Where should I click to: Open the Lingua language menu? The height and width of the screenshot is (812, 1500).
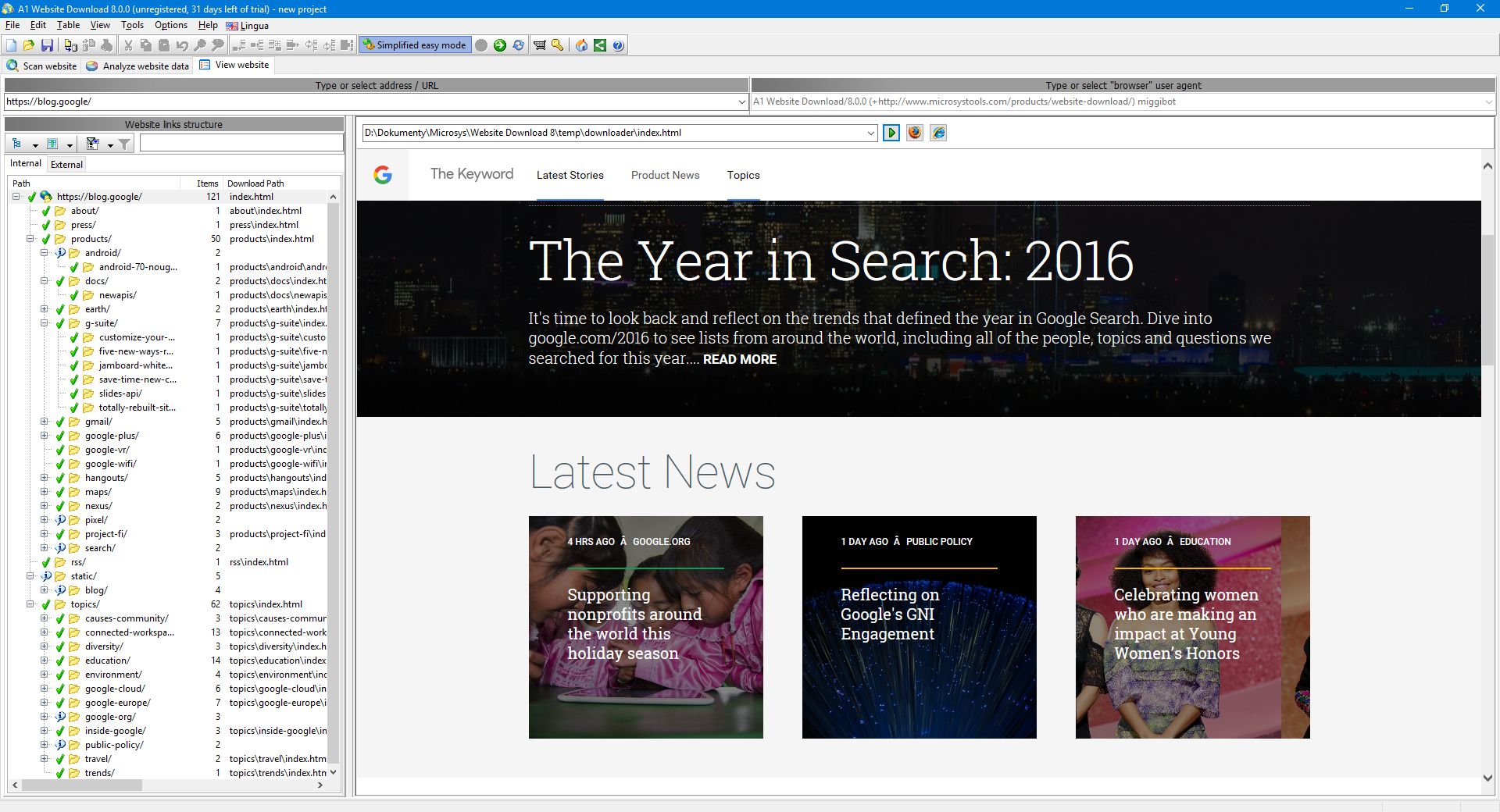[248, 25]
